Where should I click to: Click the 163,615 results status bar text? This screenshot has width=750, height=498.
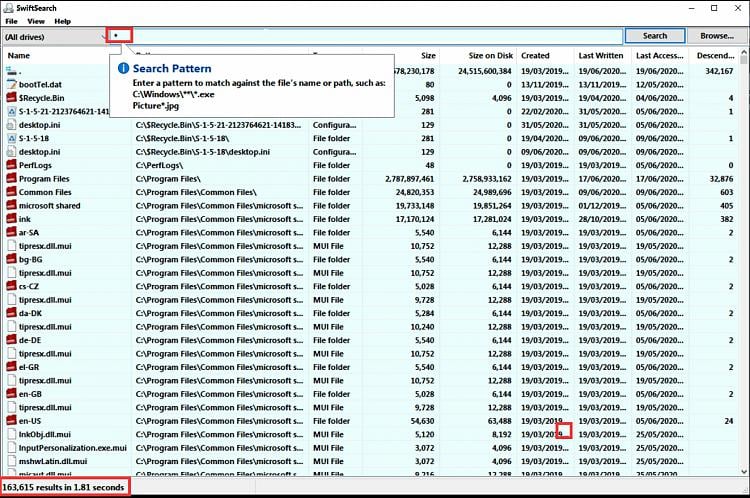pyautogui.click(x=63, y=487)
